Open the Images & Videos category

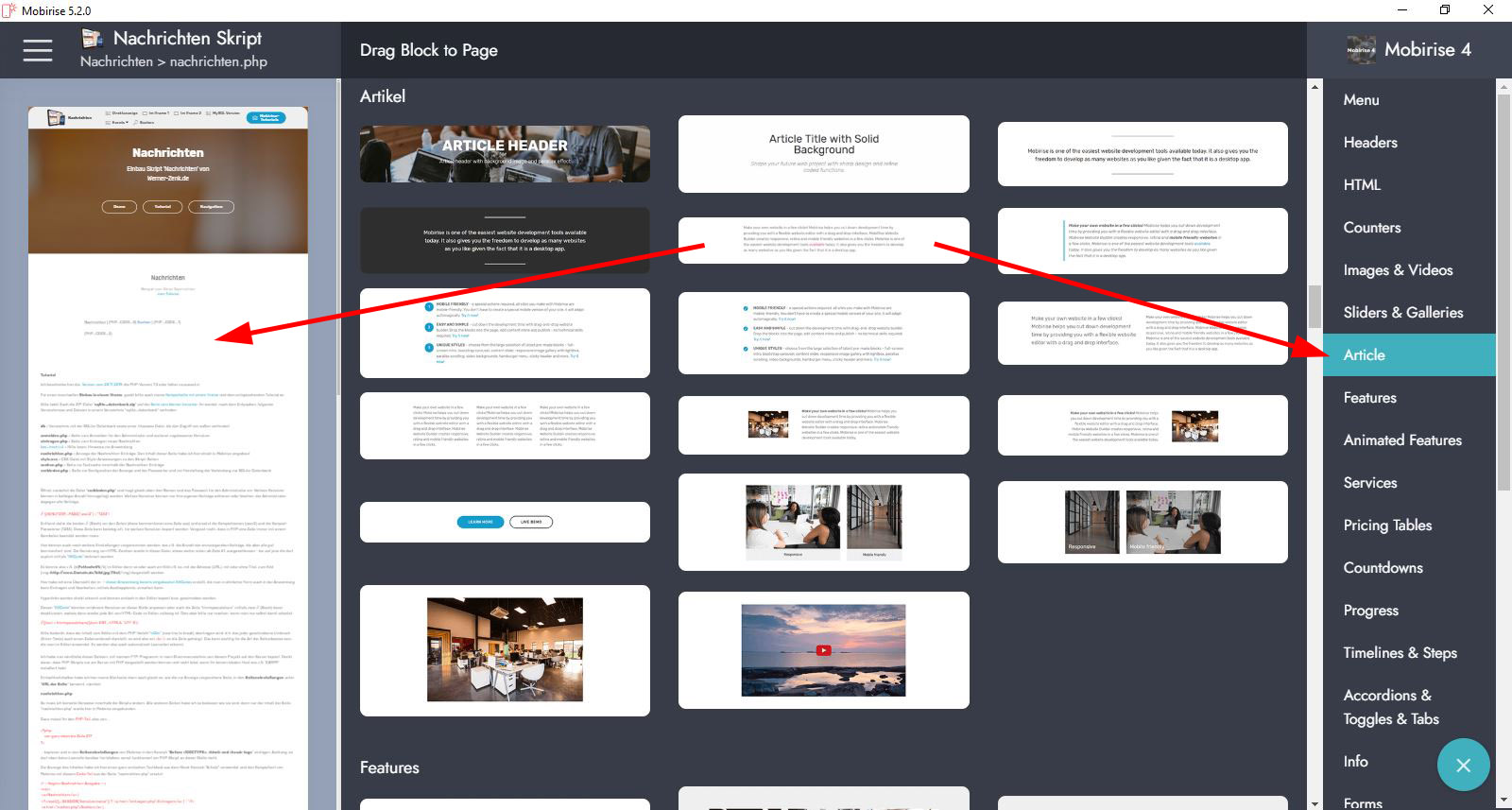(x=1398, y=269)
